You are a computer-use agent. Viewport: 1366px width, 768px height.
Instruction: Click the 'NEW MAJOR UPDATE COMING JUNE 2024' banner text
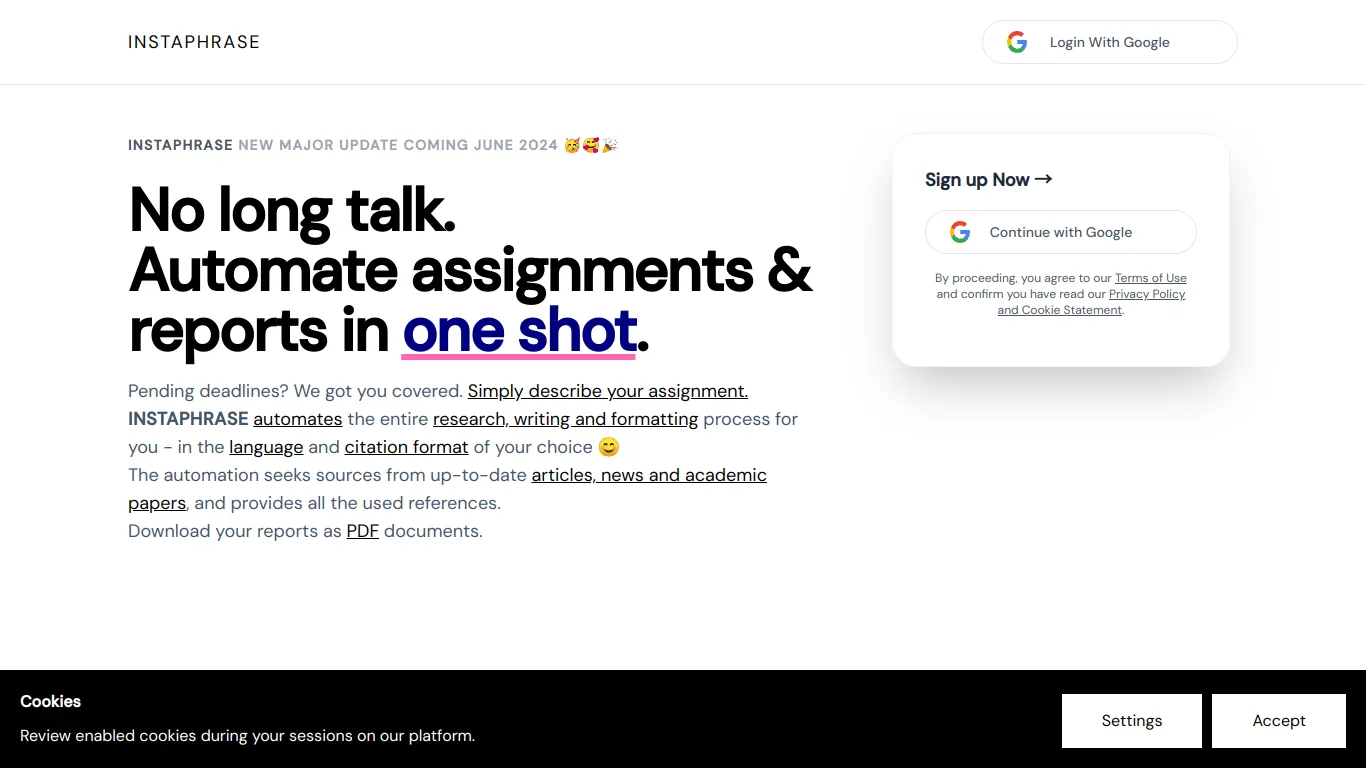398,145
